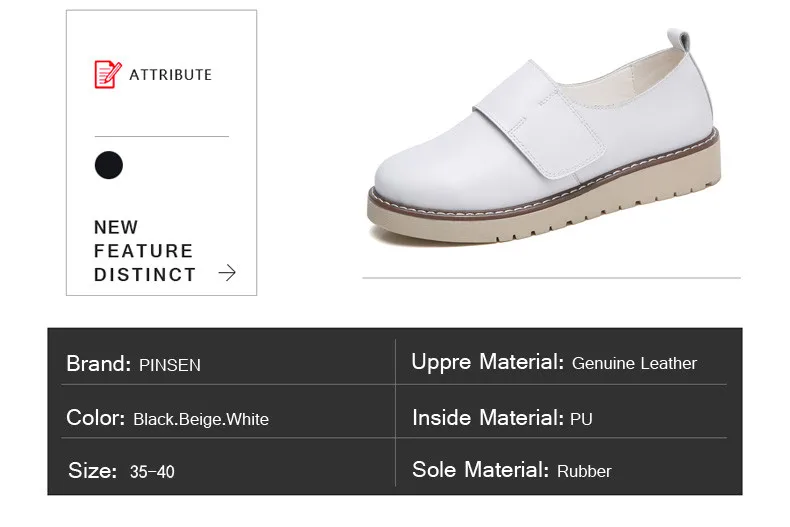Viewport: 790px width, 527px height.
Task: Click the heel pull tab on shoe
Action: 679,40
